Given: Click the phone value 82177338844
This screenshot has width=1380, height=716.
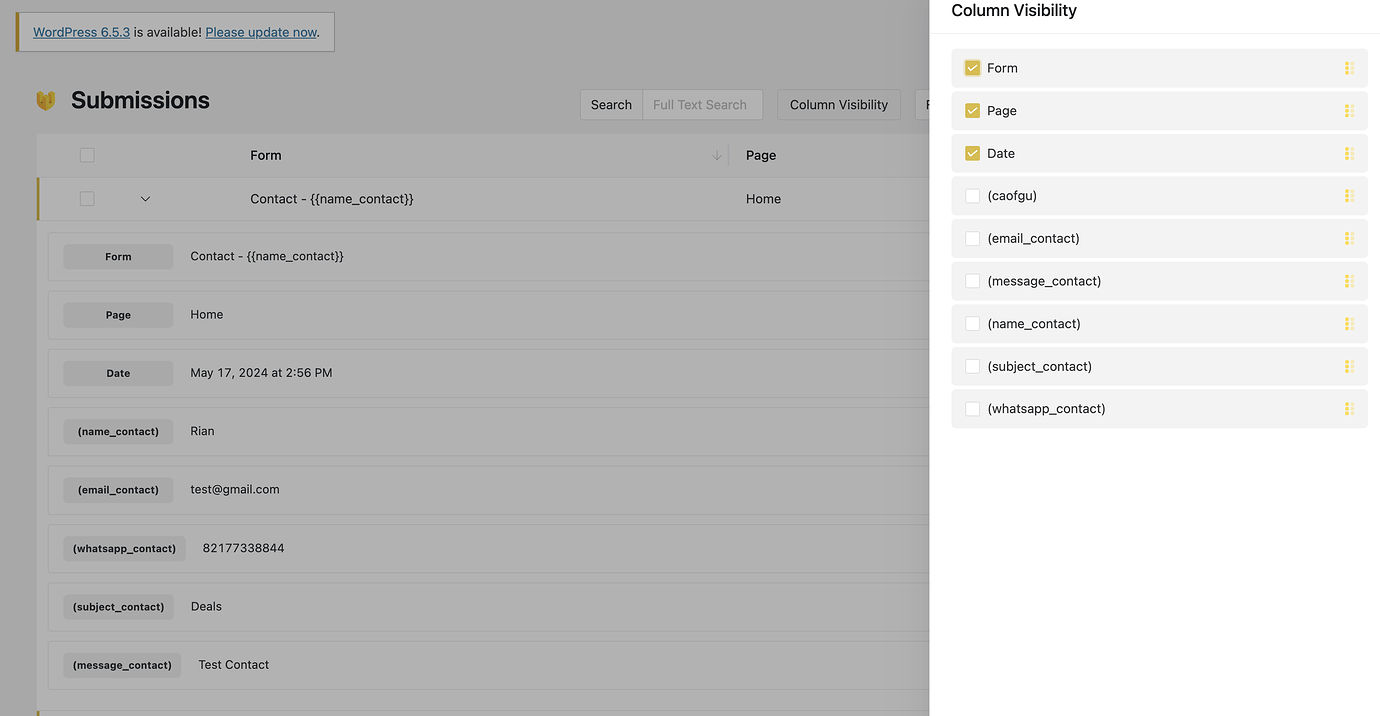Looking at the screenshot, I should point(243,548).
